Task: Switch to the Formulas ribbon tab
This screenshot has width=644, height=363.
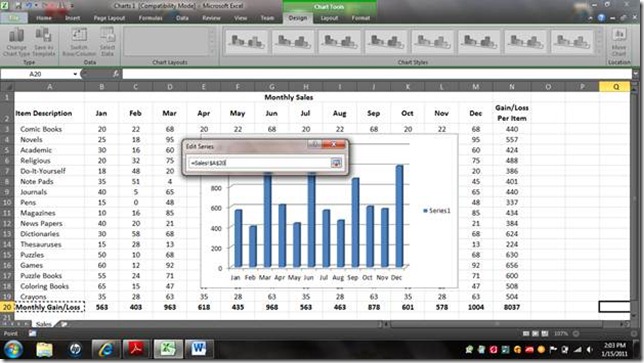Action: [x=150, y=18]
